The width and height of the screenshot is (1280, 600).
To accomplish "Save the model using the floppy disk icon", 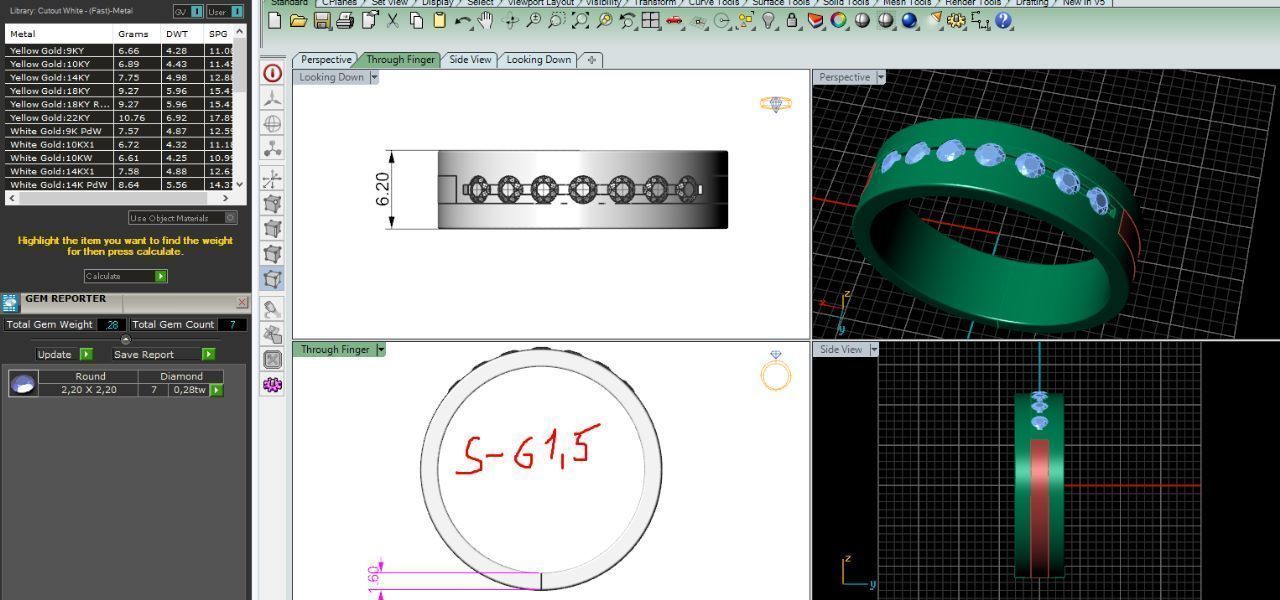I will tap(321, 20).
